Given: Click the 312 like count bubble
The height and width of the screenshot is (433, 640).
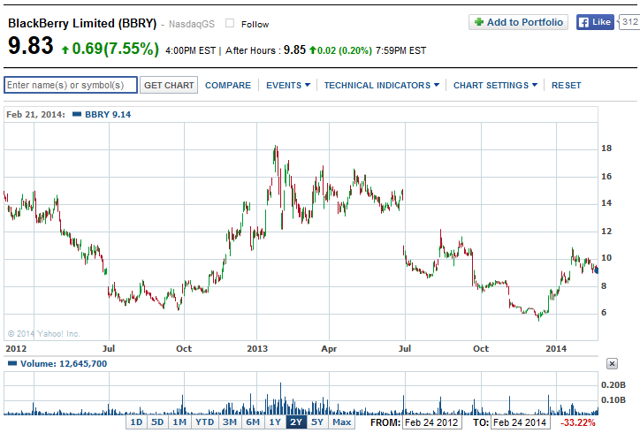Looking at the screenshot, I should click(629, 22).
